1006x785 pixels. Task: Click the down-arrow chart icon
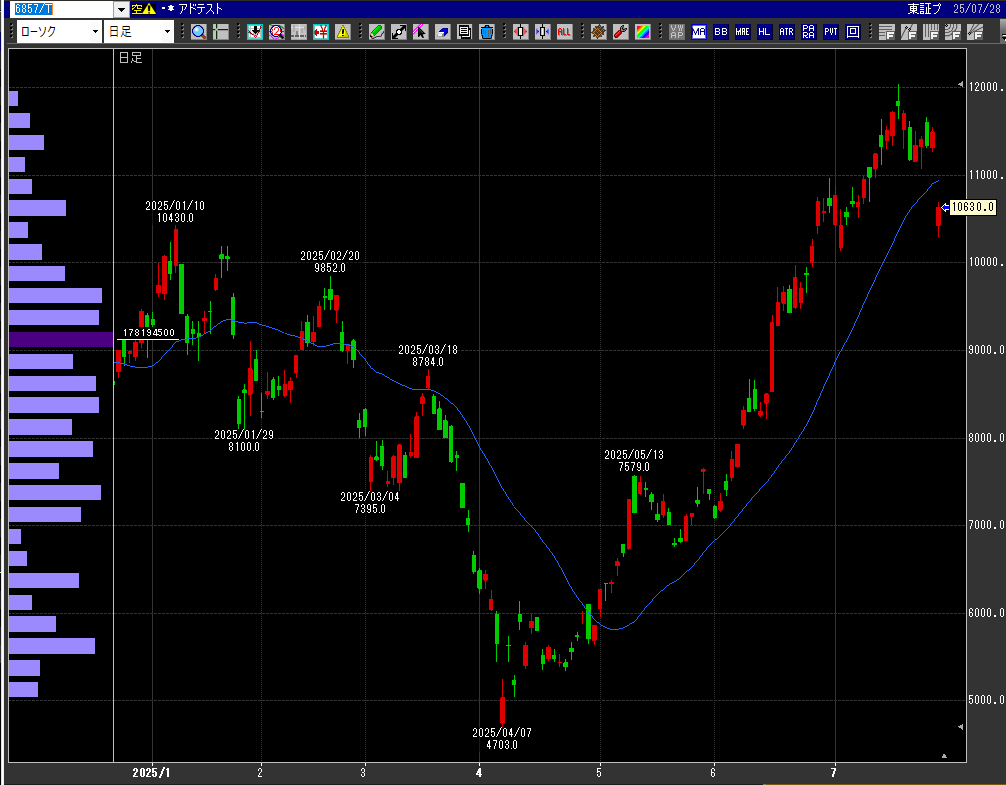coord(255,31)
